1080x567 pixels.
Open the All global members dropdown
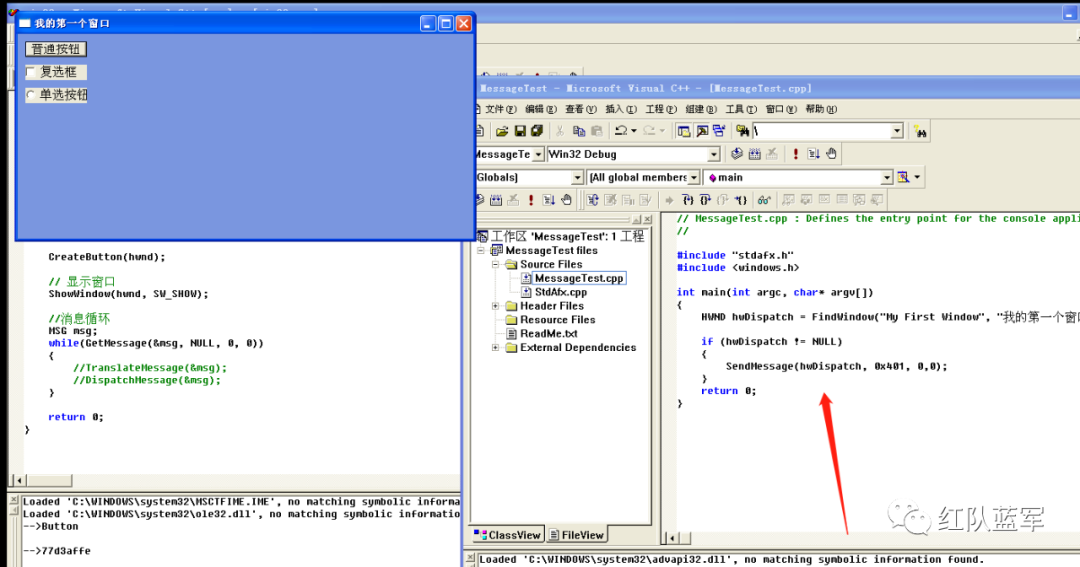(x=694, y=178)
